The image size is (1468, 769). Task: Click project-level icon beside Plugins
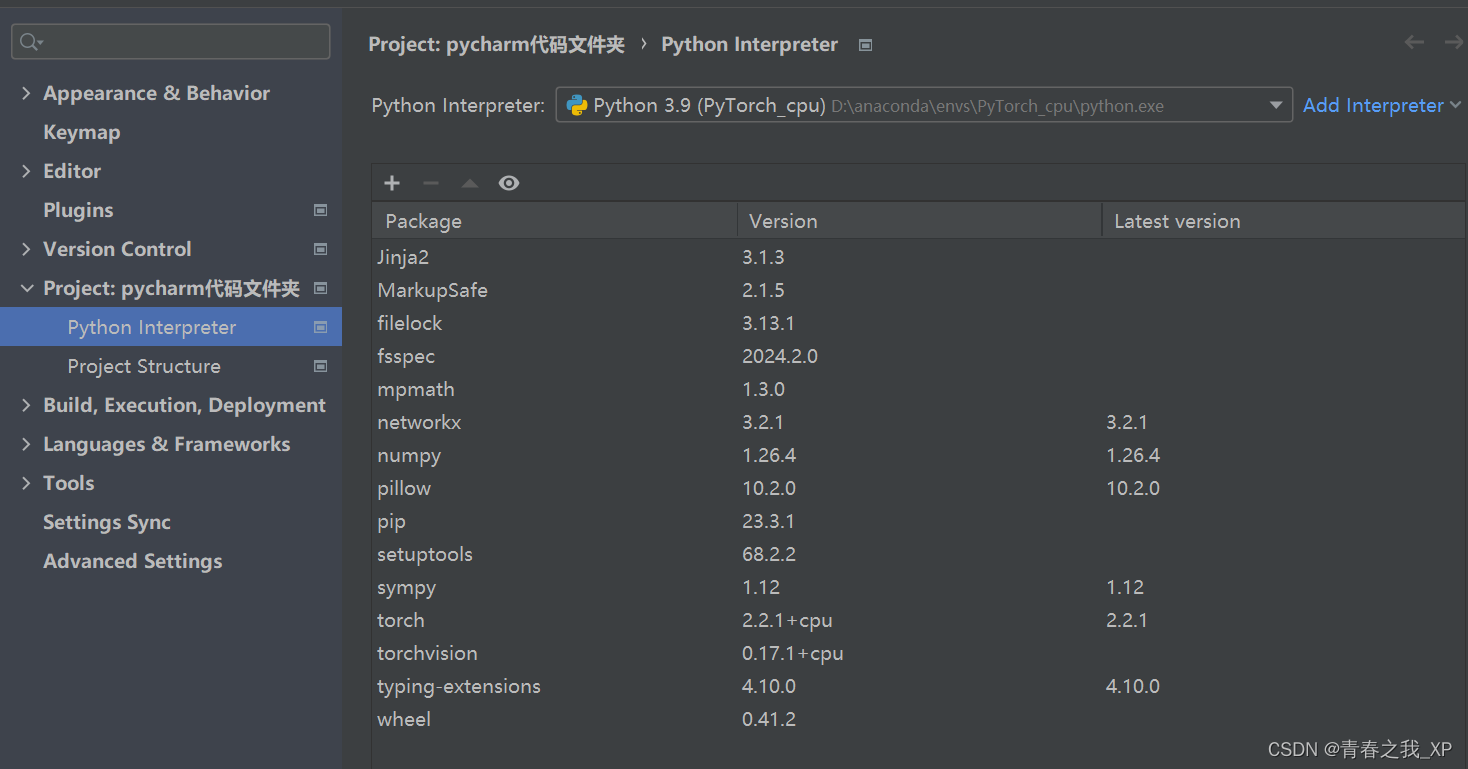(x=321, y=210)
